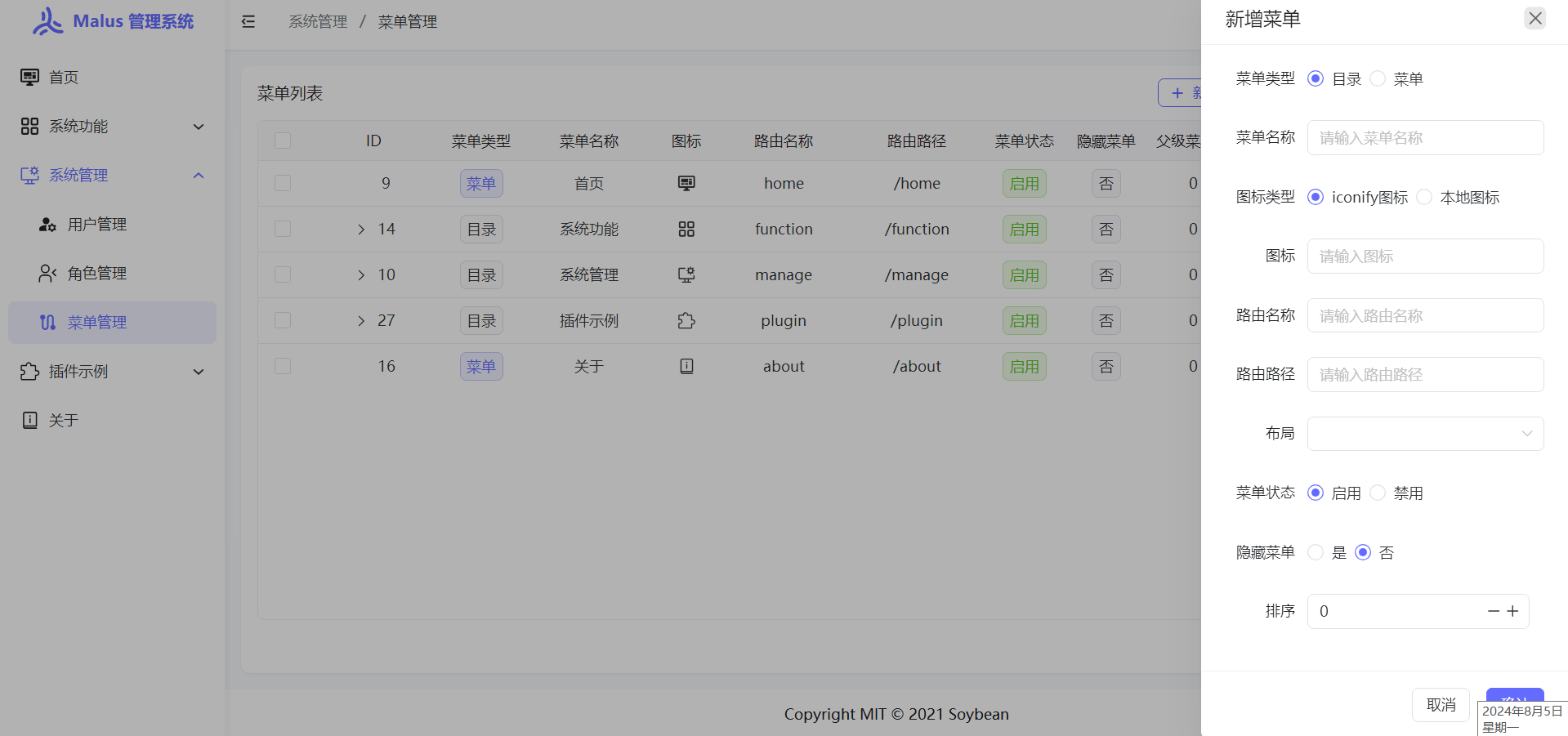This screenshot has height=736, width=1568.
Task: Click the grid icon in the function row
Action: click(x=686, y=229)
